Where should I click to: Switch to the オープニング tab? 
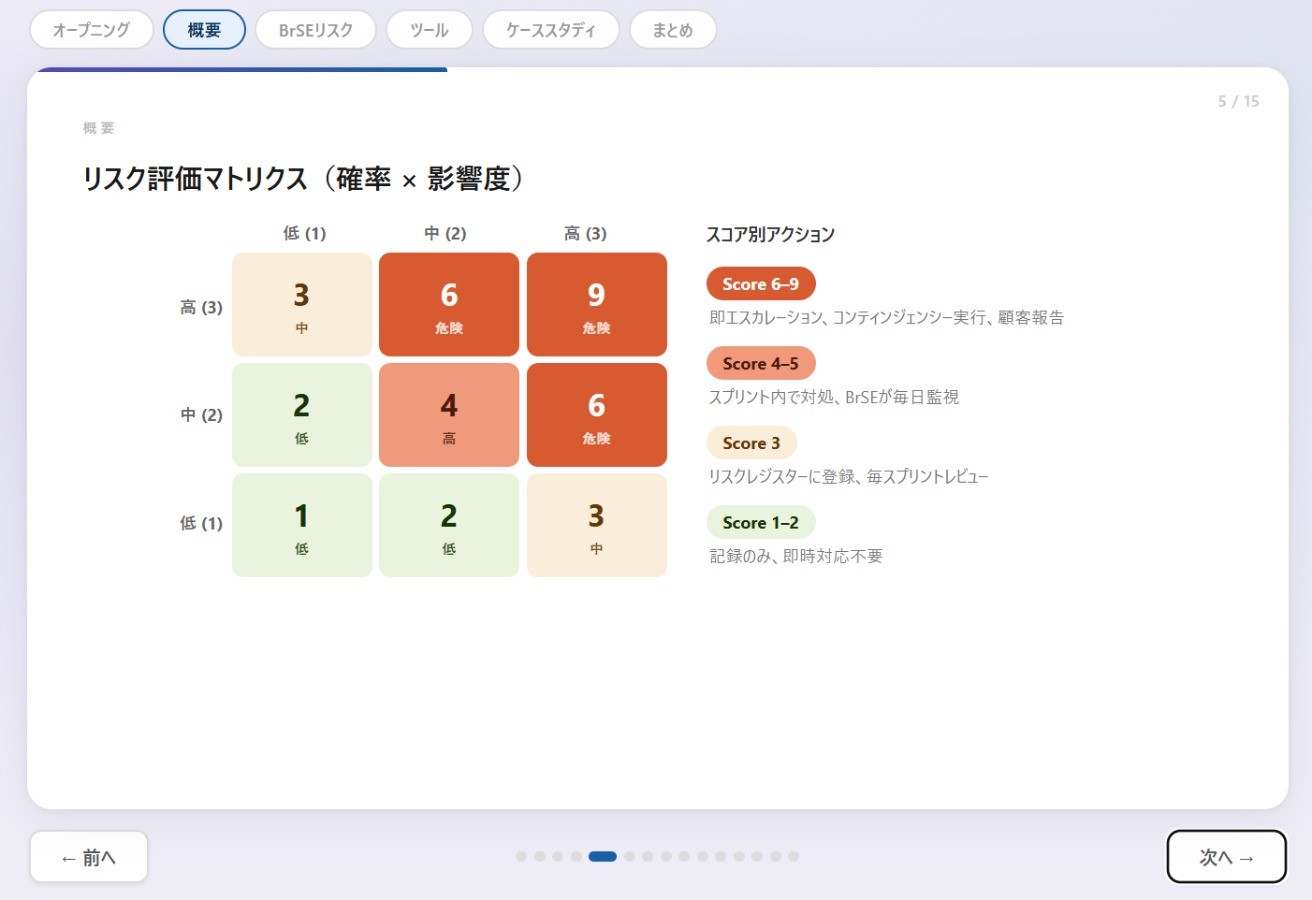click(x=91, y=30)
